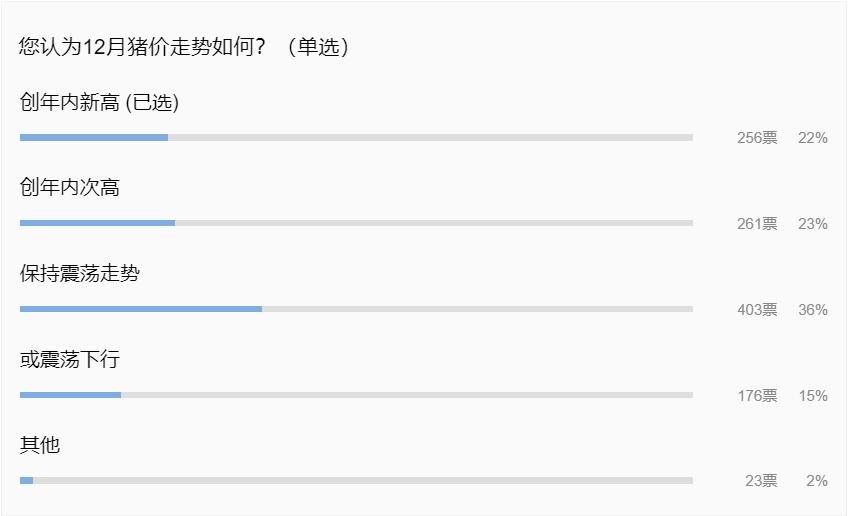Click the 15% percentage label
850x516 pixels.
tap(812, 396)
